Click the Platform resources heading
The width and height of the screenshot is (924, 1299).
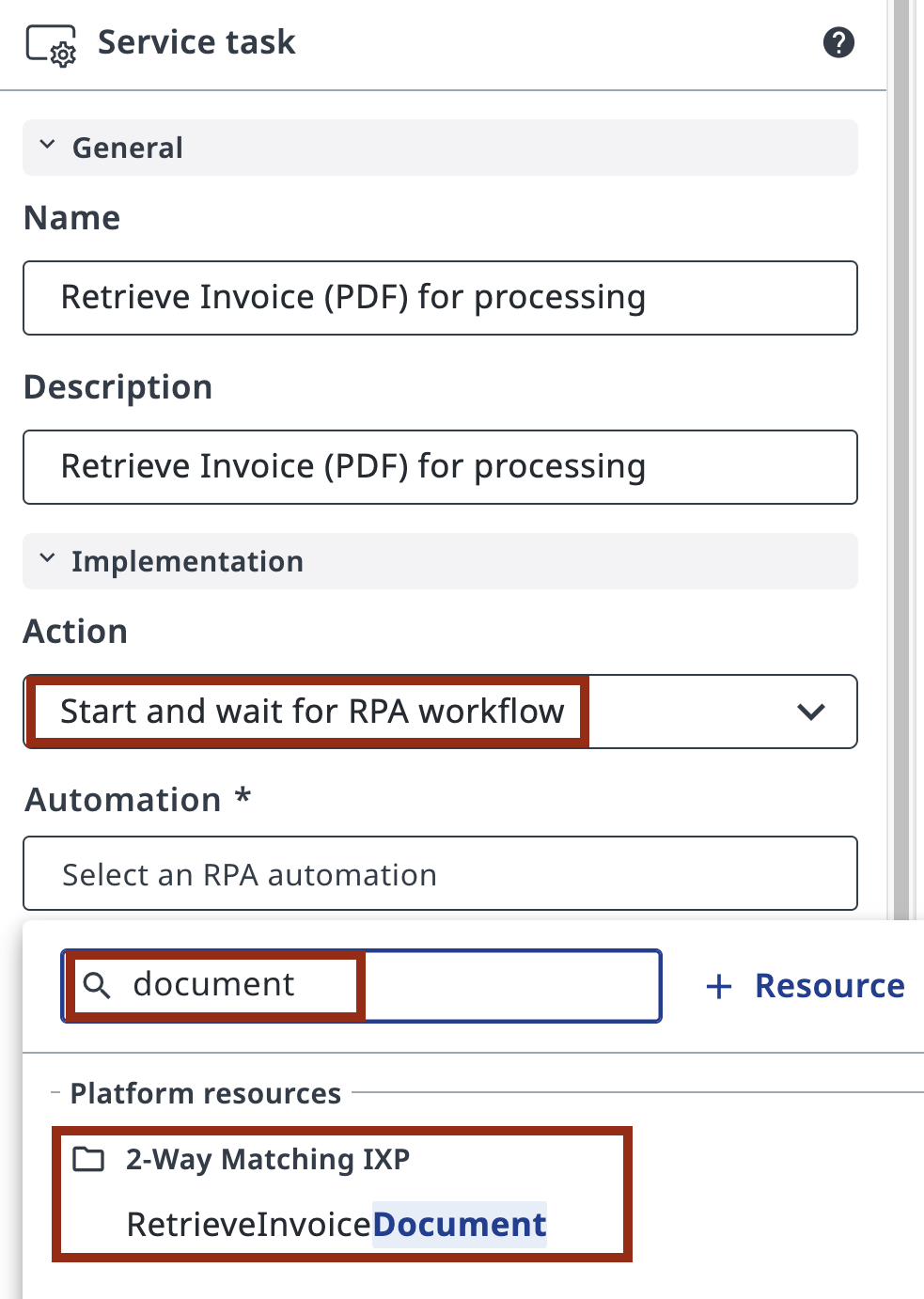click(206, 1093)
